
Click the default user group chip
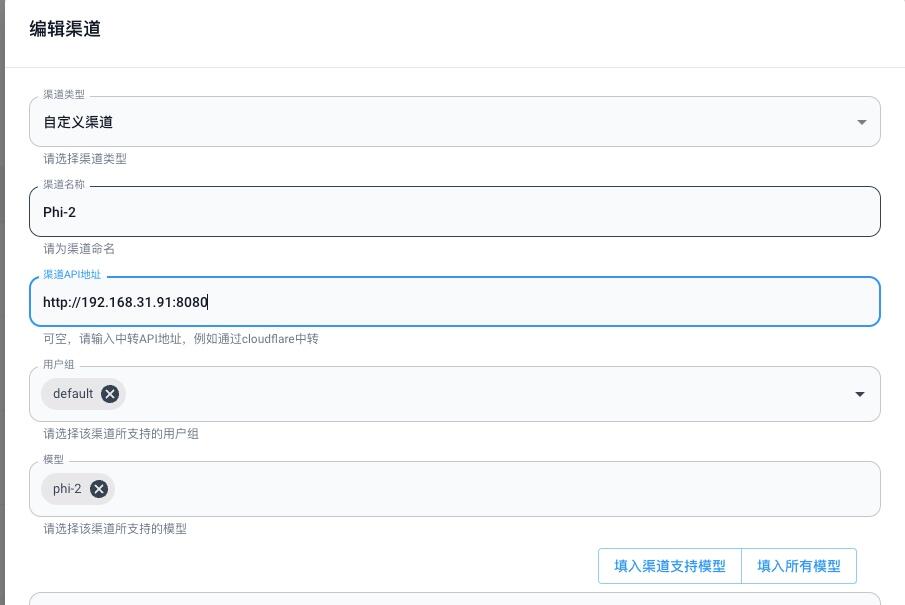(83, 394)
